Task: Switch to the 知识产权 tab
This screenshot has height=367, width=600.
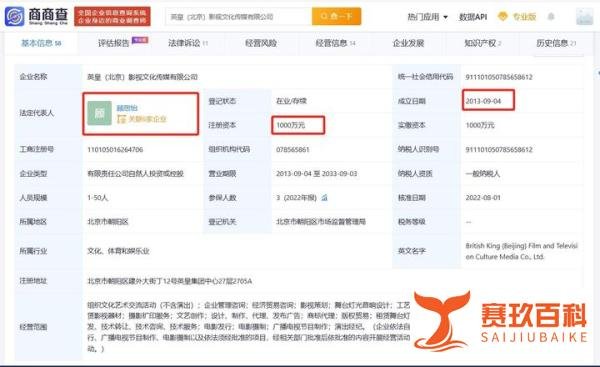Action: coord(483,43)
